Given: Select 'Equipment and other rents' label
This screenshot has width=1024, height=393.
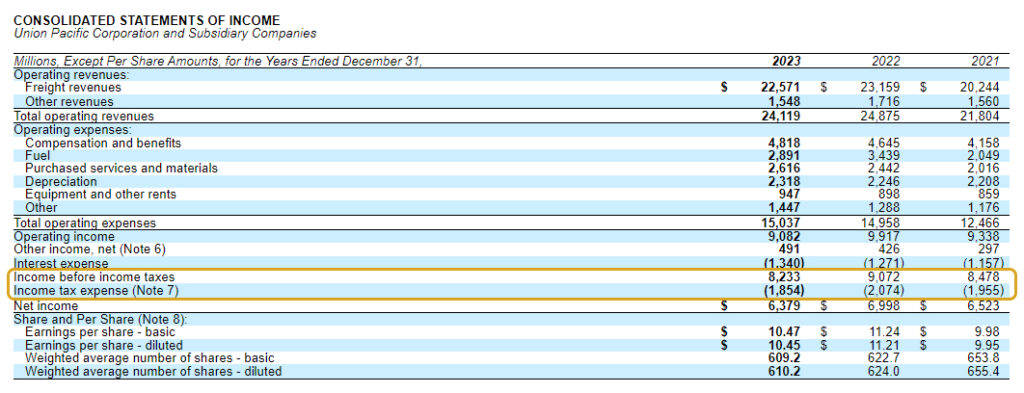Looking at the screenshot, I should click(101, 195).
